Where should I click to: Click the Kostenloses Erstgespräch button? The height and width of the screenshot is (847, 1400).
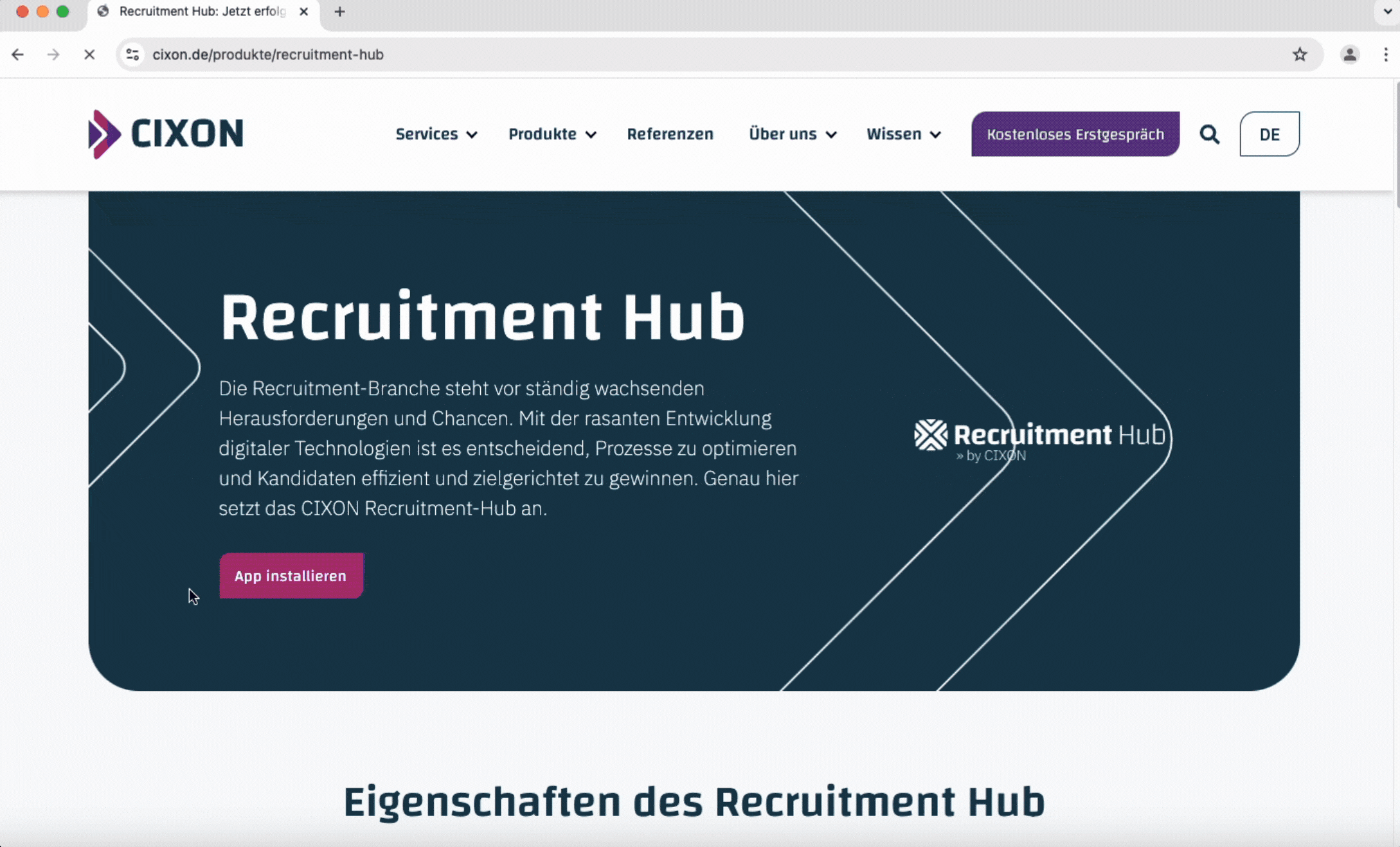(1075, 134)
